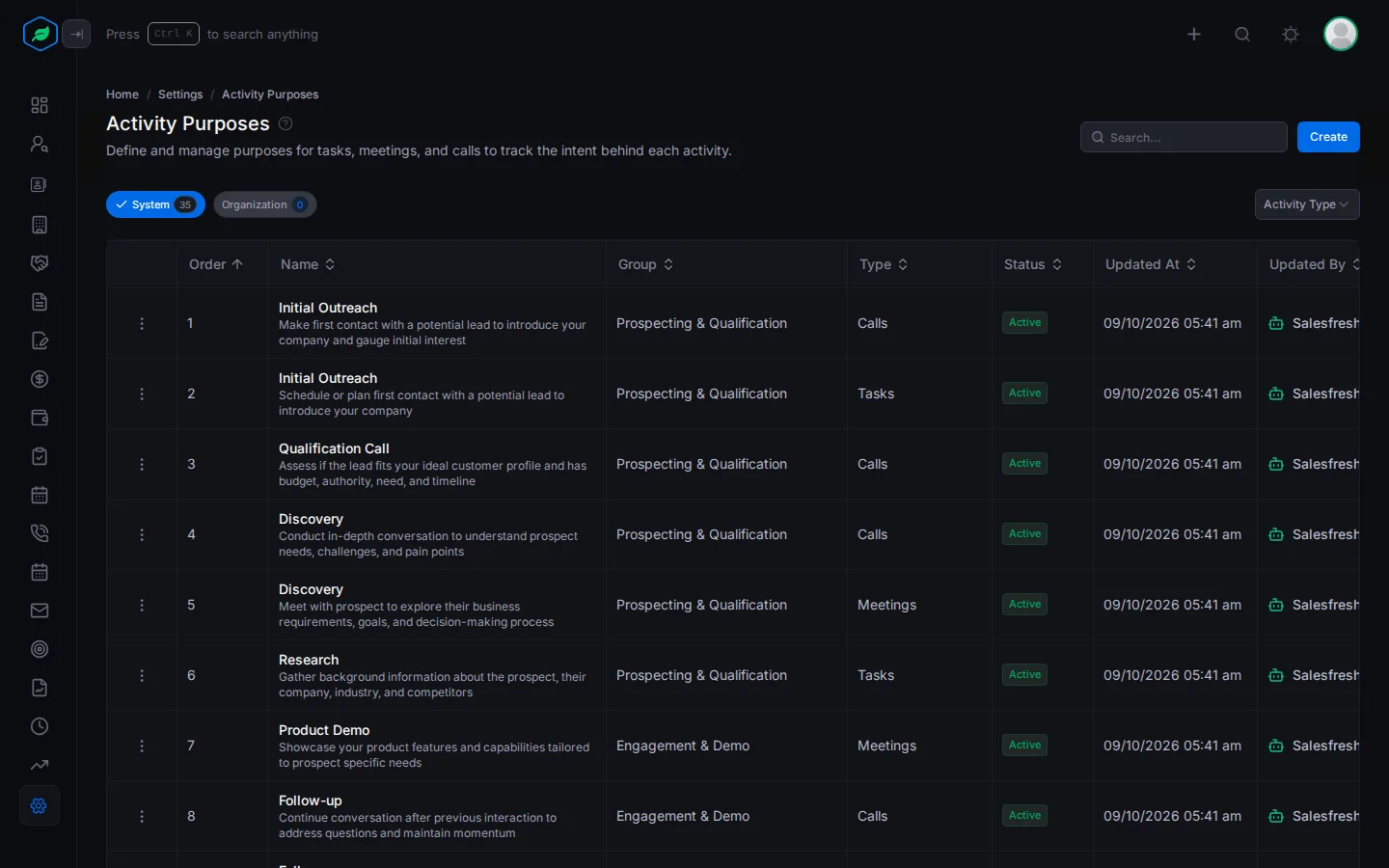Sort the table by Type column

884,264
